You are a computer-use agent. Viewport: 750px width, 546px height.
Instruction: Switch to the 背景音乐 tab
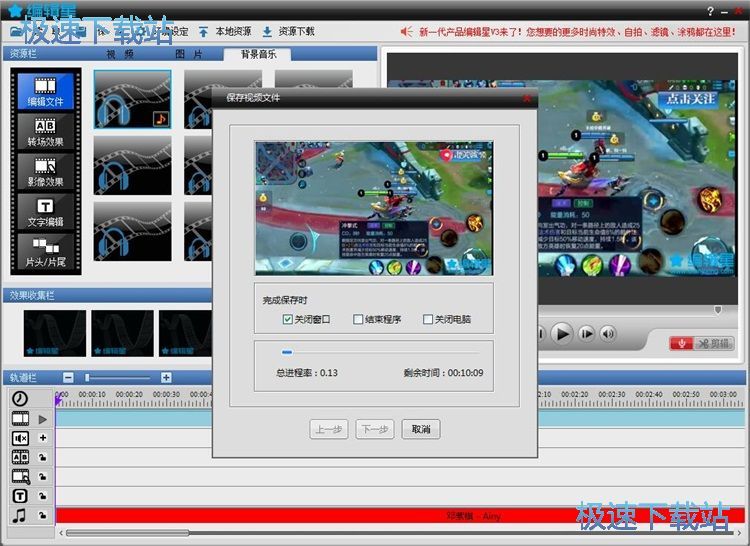pos(258,54)
